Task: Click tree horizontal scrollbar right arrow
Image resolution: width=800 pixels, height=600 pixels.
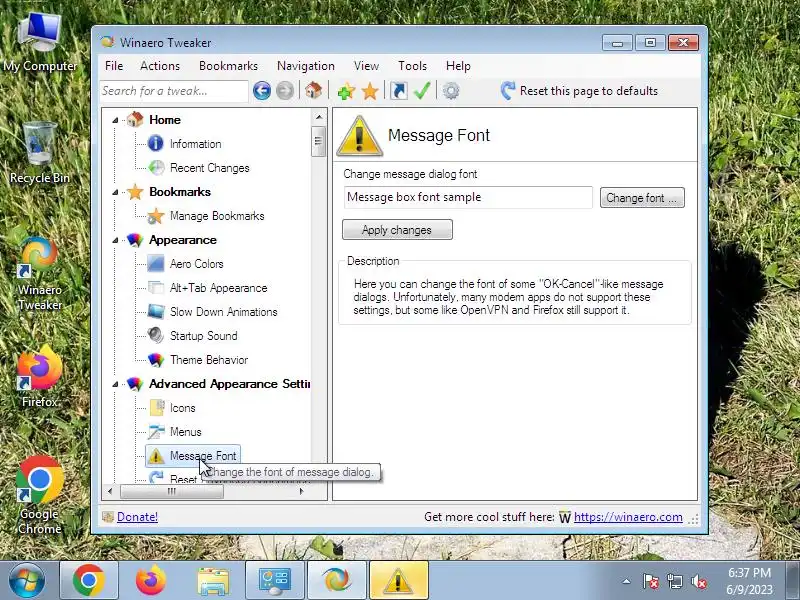Action: (302, 491)
